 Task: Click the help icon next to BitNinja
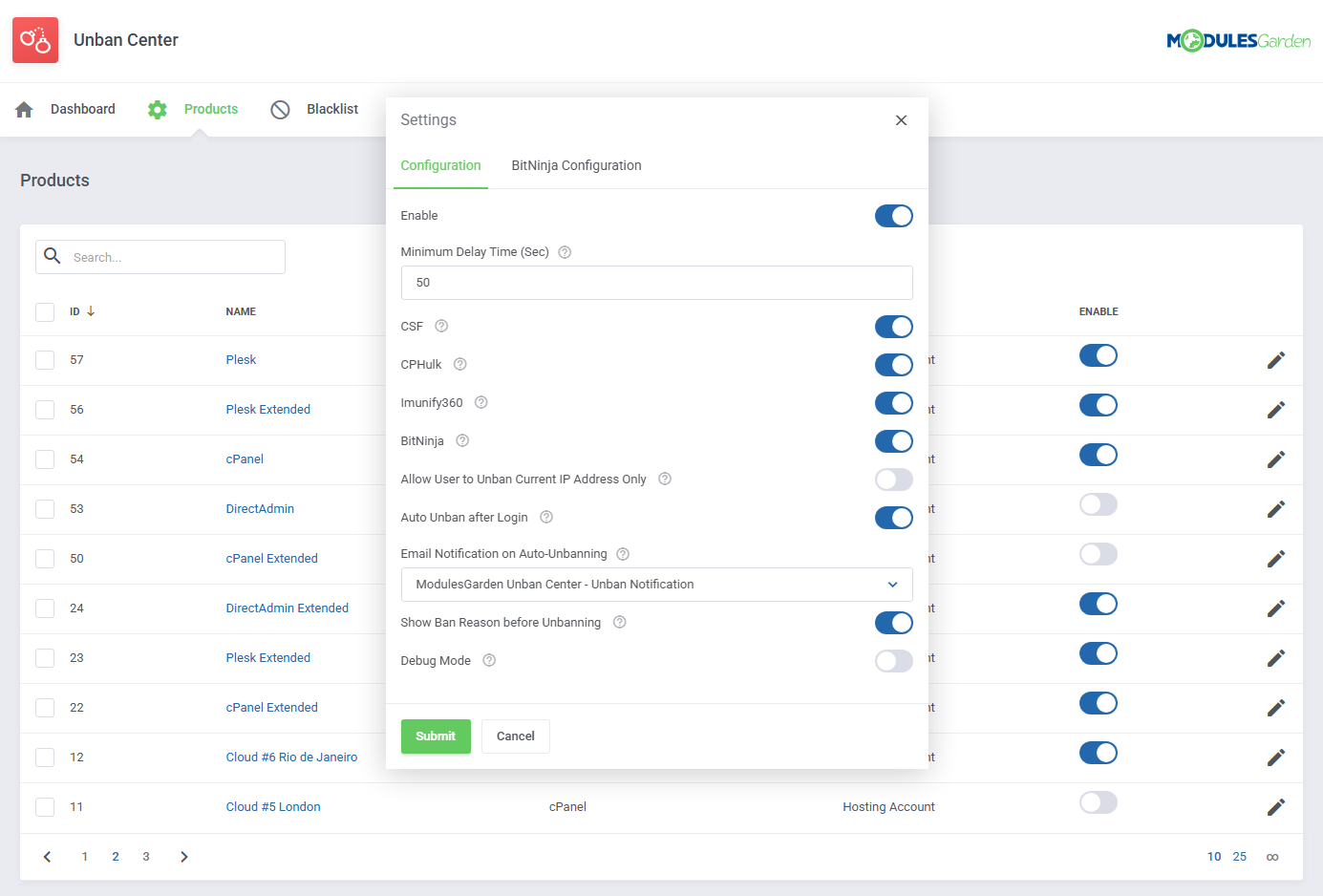(x=462, y=441)
